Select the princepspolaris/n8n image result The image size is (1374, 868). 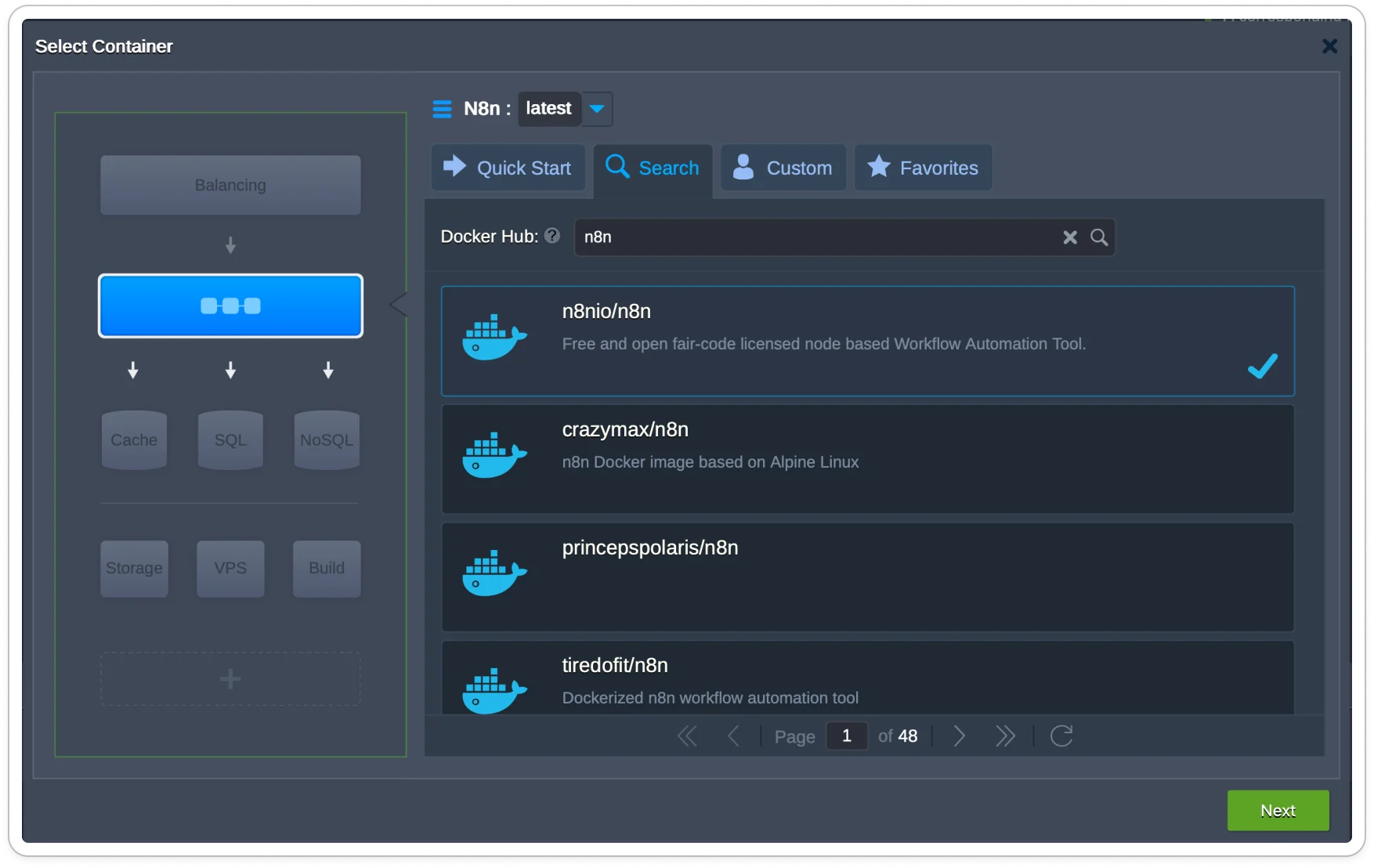867,577
